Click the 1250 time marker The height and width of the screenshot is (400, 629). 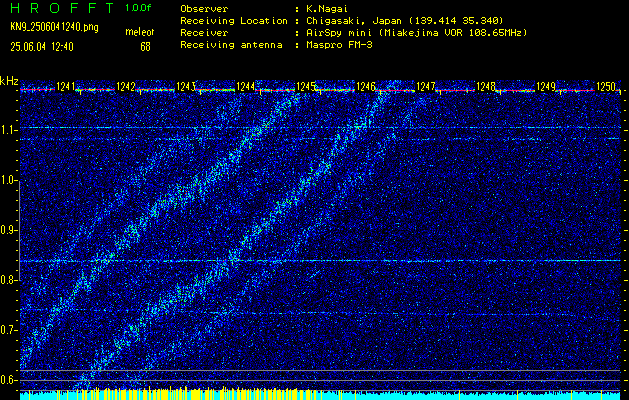tap(606, 86)
